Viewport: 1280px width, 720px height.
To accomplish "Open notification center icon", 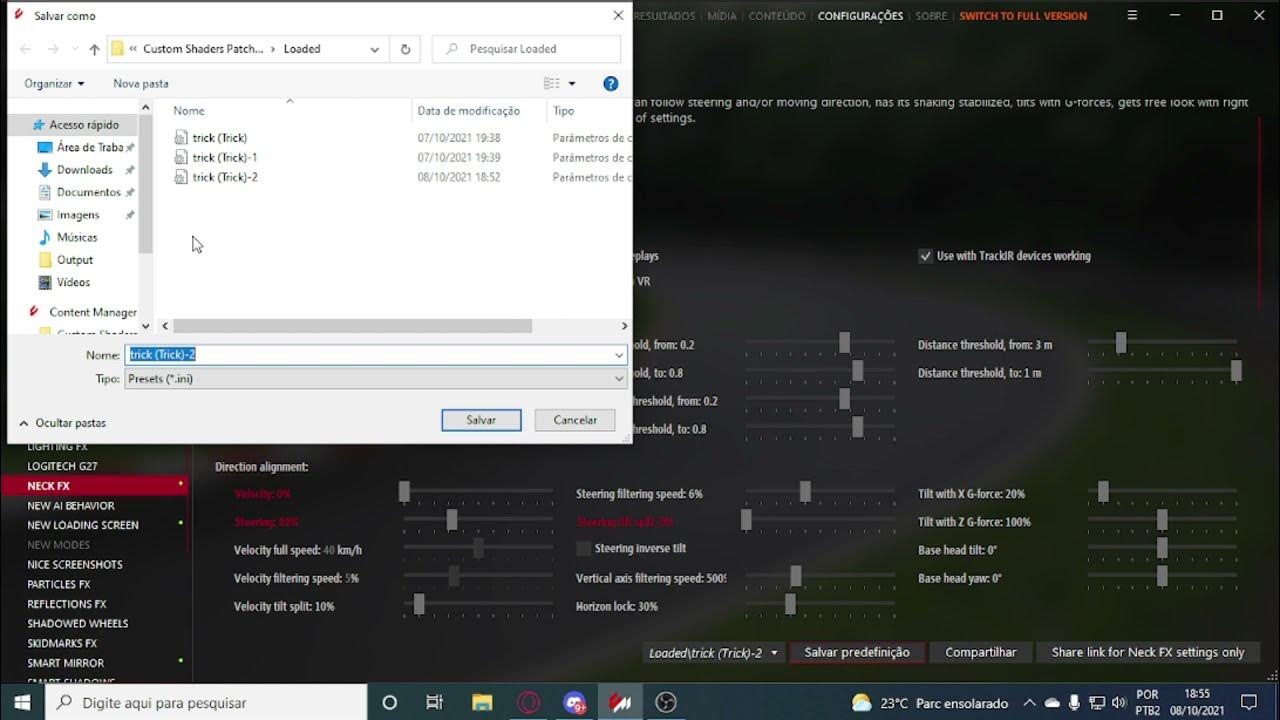I will 1248,703.
